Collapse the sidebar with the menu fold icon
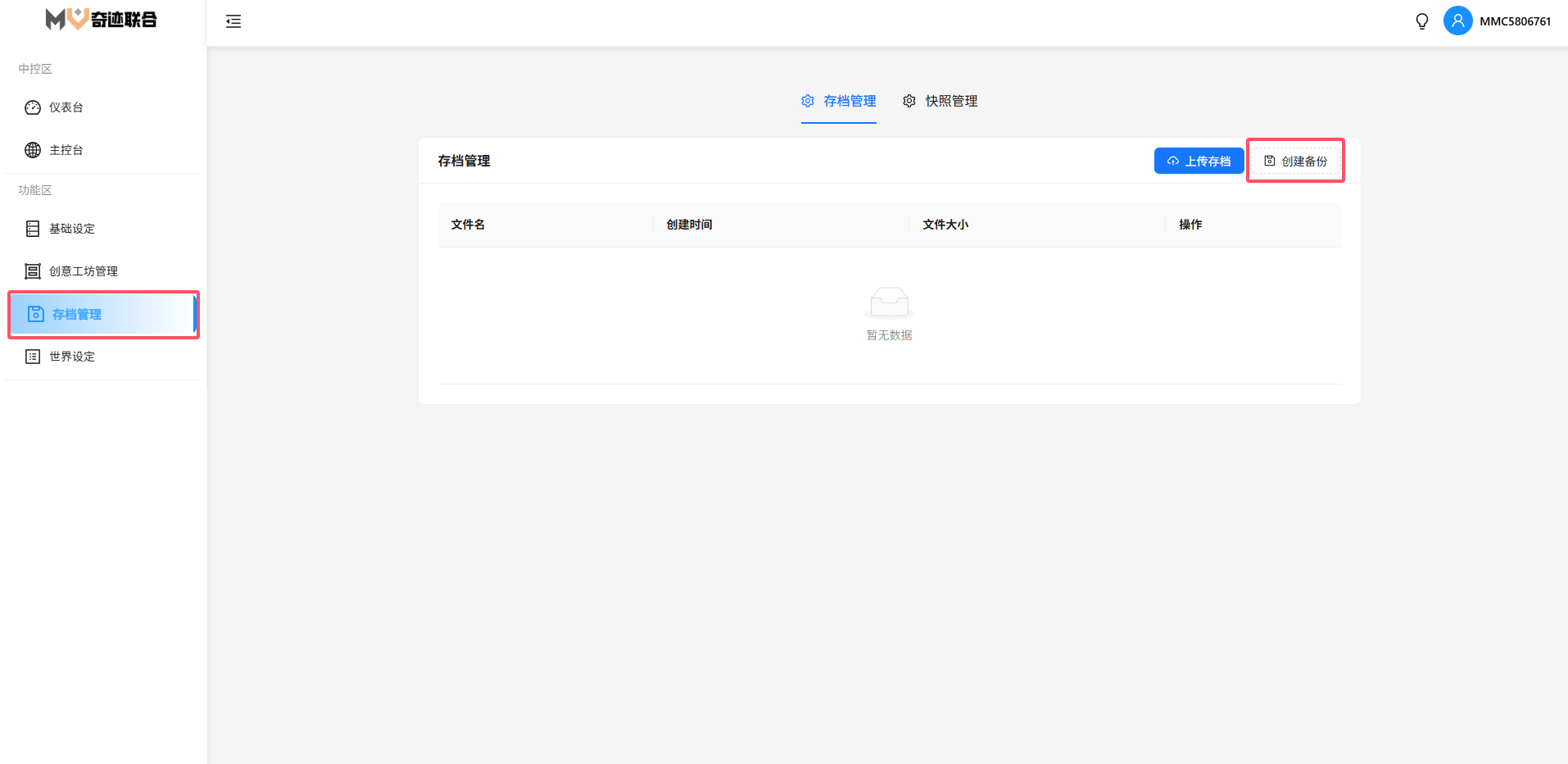 [x=233, y=21]
